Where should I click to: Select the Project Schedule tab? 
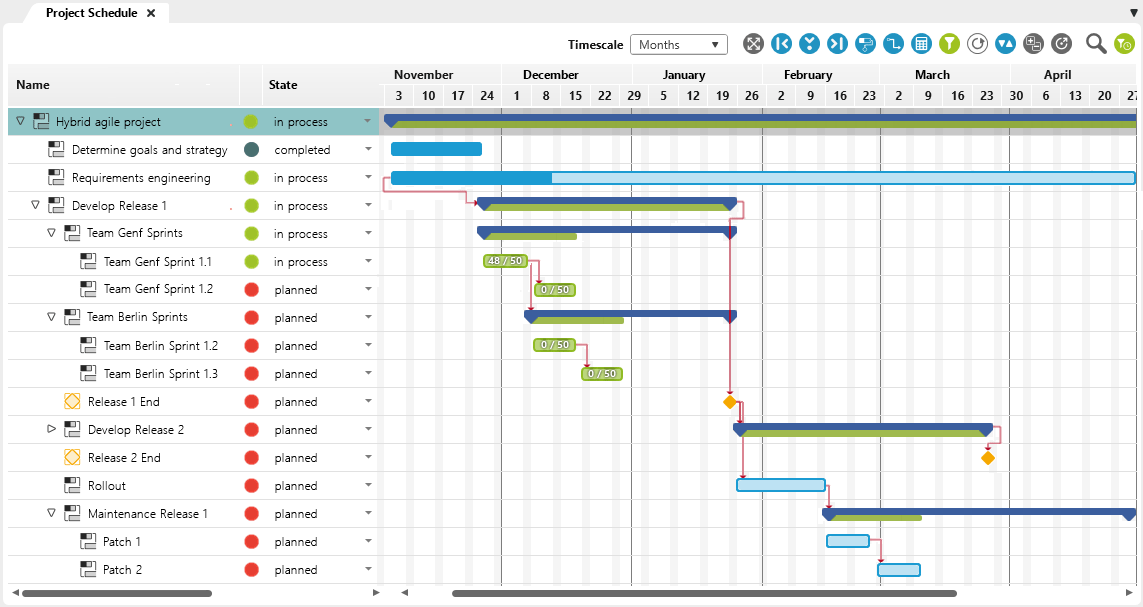[x=91, y=12]
